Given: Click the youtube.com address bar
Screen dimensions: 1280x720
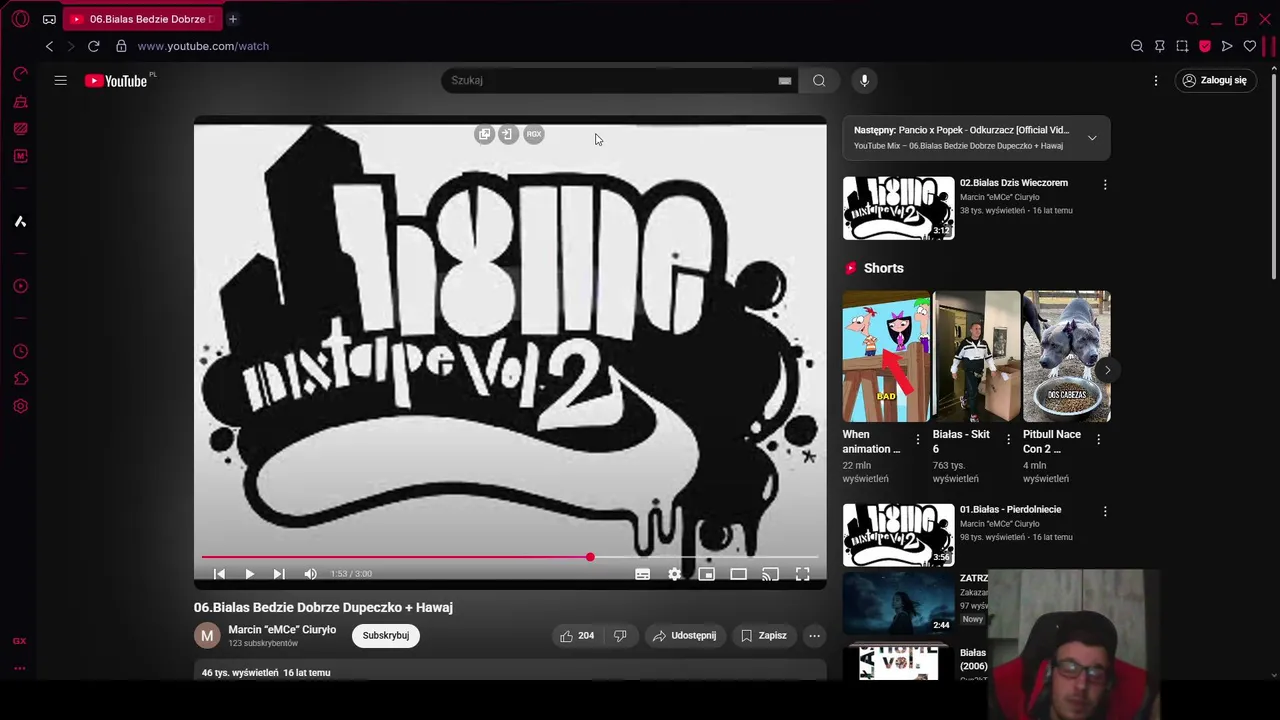Looking at the screenshot, I should click(x=203, y=46).
